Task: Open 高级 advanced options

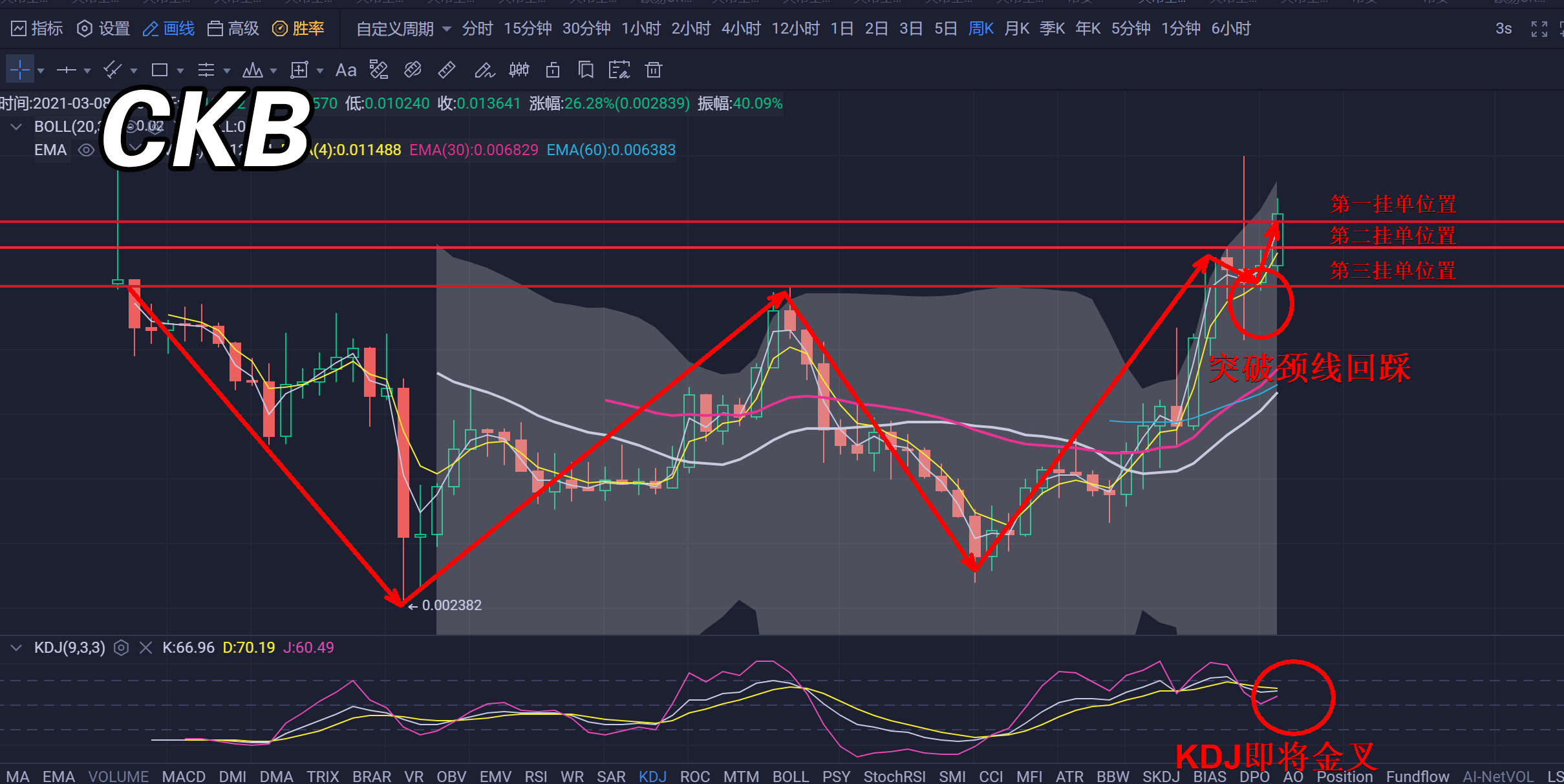Action: [233, 28]
